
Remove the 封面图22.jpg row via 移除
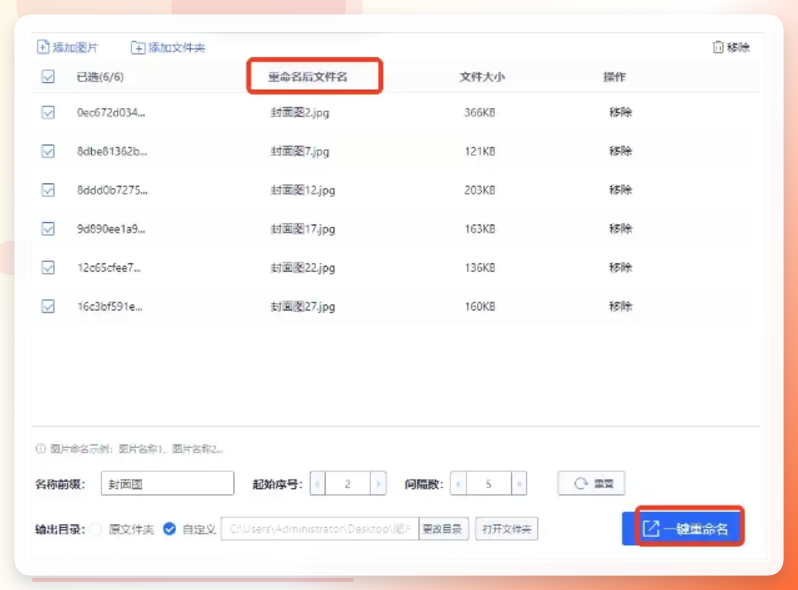tap(620, 267)
